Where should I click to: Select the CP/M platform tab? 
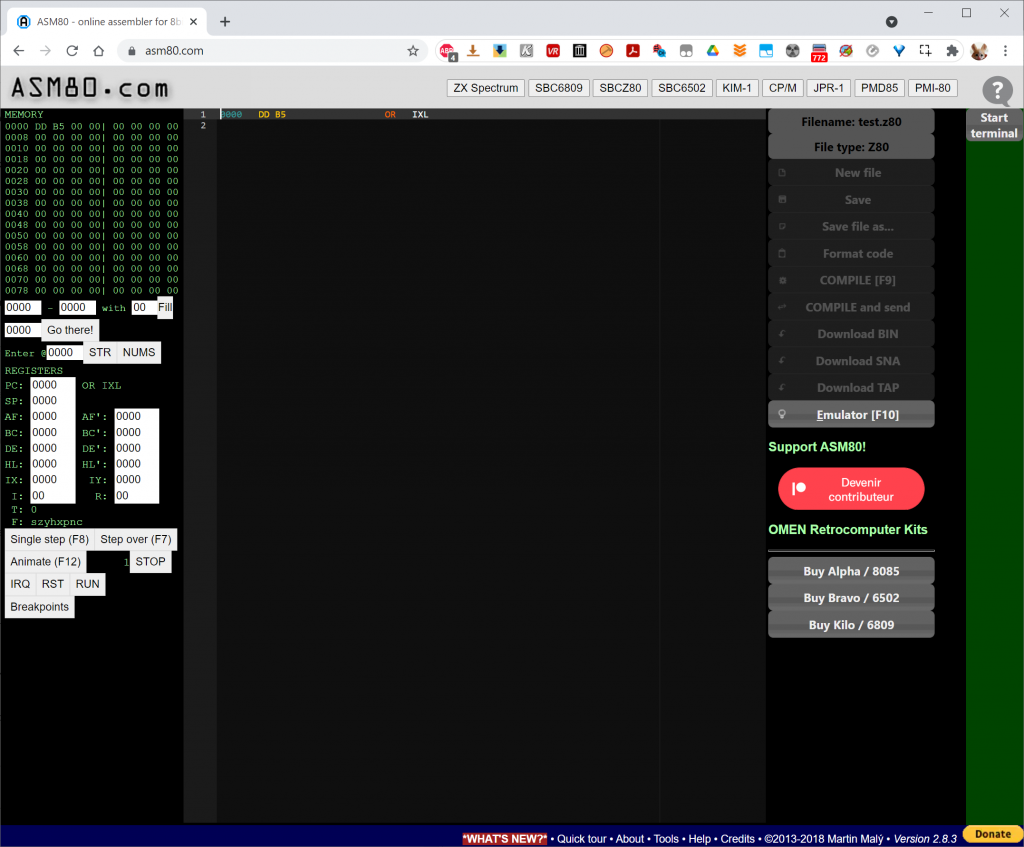pyautogui.click(x=782, y=87)
